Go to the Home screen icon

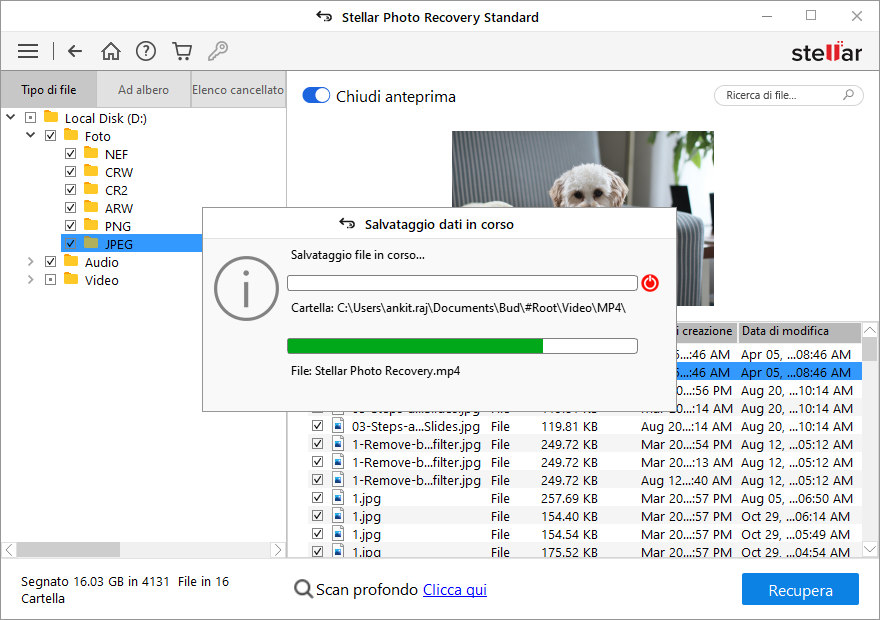click(111, 51)
